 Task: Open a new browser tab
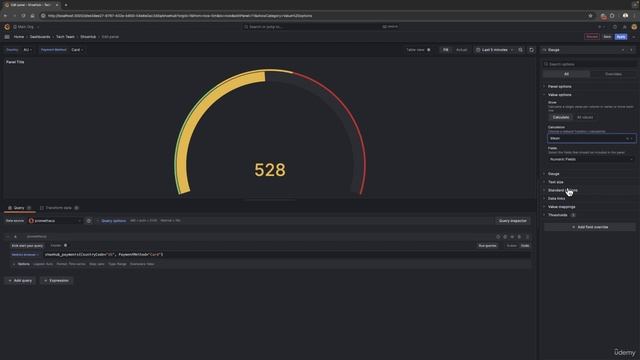66,5
